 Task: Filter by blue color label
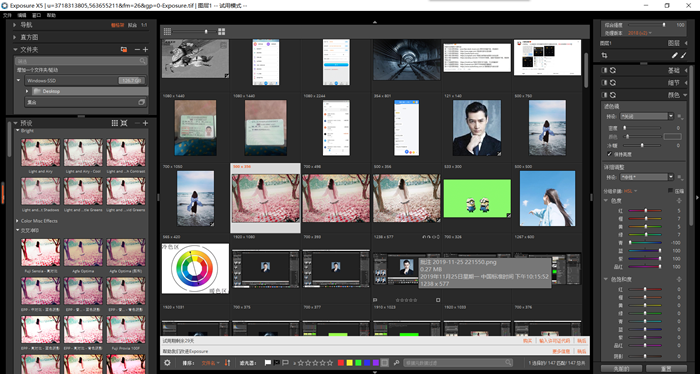point(367,363)
